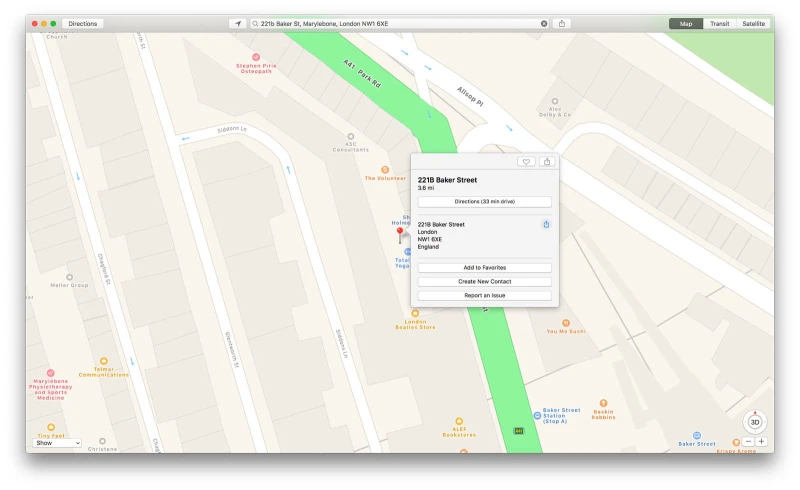Click the Total Yoga marker label
Image resolution: width=800 pixels, height=490 pixels.
(x=402, y=263)
